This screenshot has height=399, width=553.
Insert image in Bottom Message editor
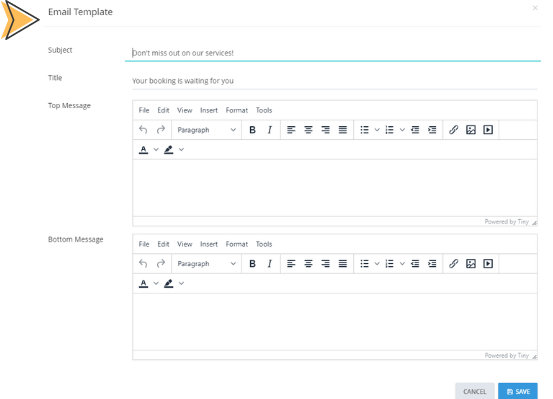470,264
